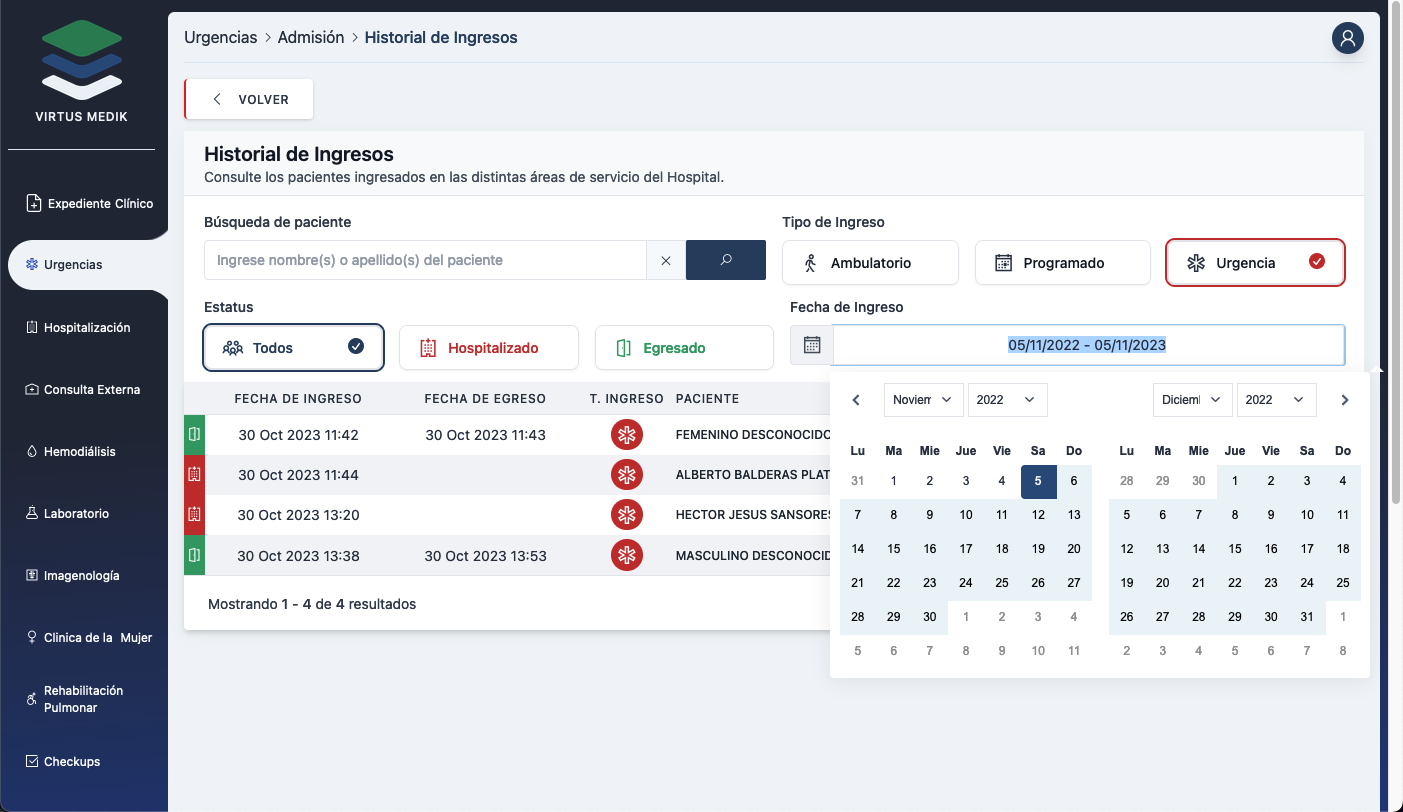Advance to next month in calendar

click(1345, 400)
